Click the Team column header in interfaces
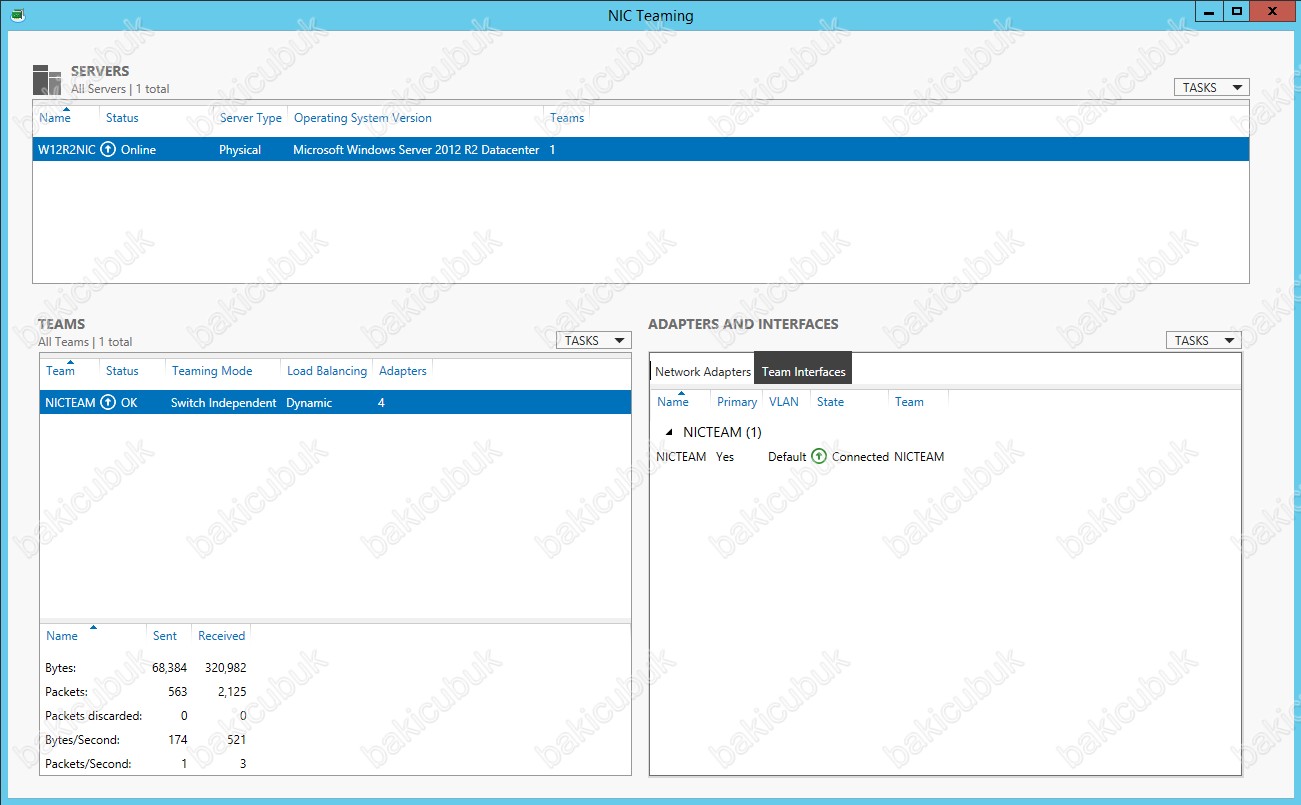 tap(909, 402)
